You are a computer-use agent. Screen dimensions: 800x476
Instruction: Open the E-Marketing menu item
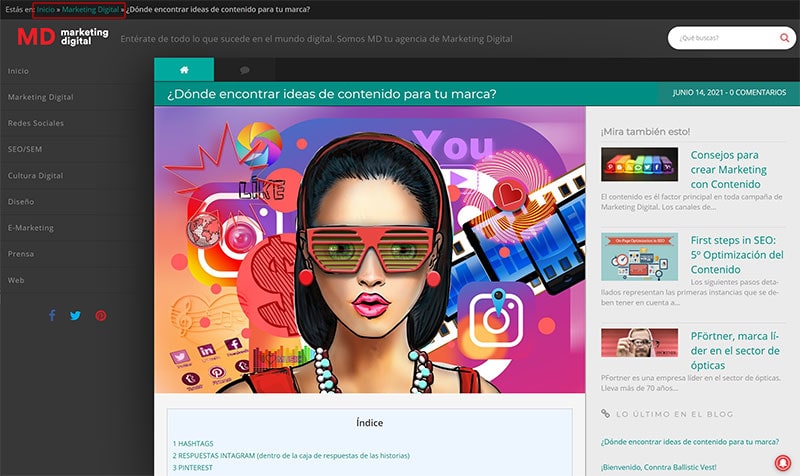coord(31,228)
